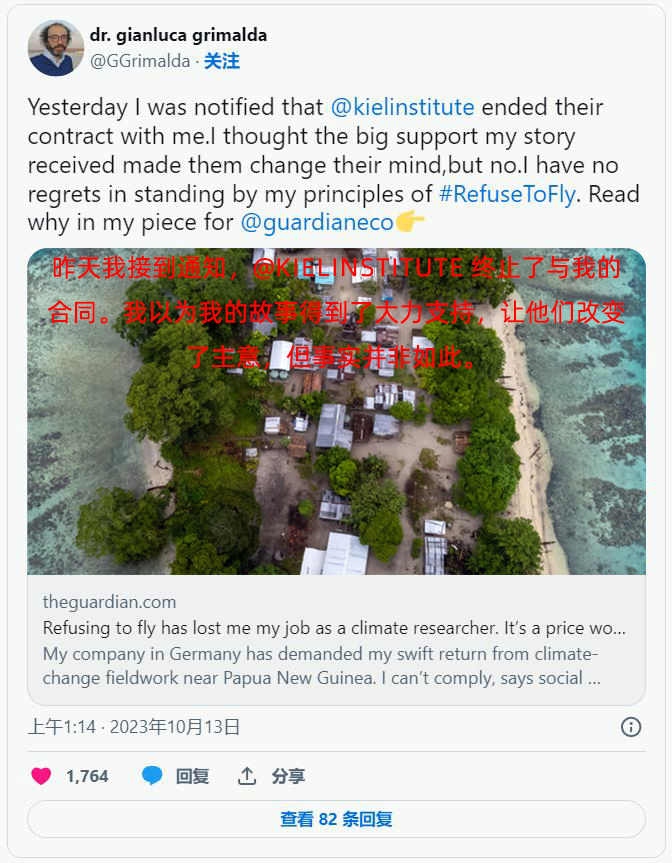This screenshot has height=863, width=672.
Task: Click the blue reply speech bubble icon
Action: 152,775
